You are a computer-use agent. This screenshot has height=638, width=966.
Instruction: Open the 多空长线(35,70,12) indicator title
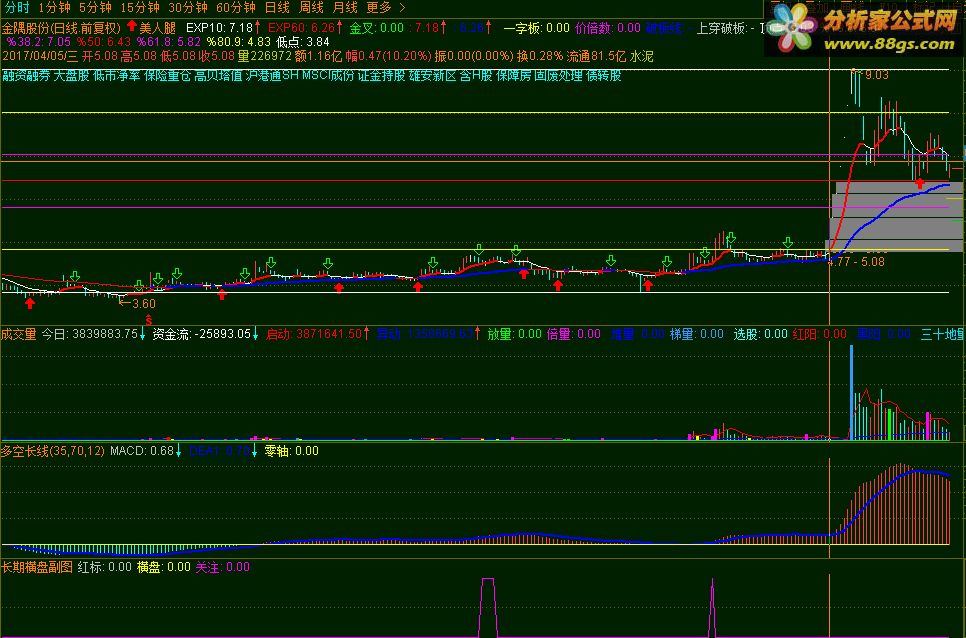pos(52,451)
